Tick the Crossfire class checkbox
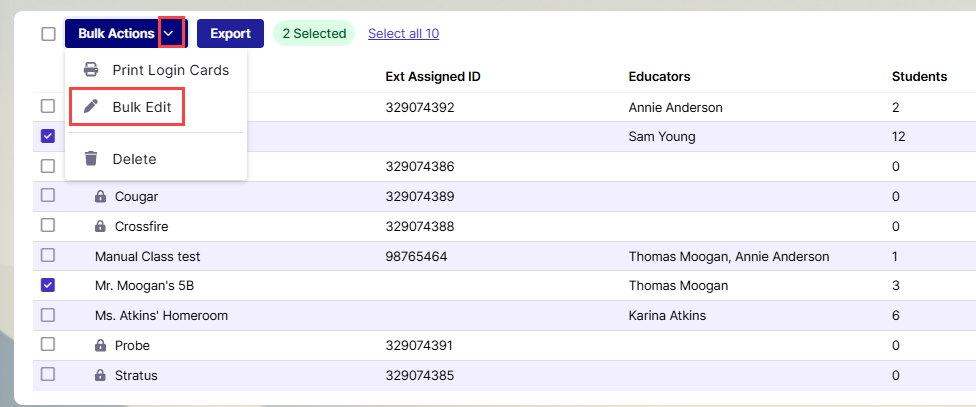This screenshot has height=407, width=976. 48,225
